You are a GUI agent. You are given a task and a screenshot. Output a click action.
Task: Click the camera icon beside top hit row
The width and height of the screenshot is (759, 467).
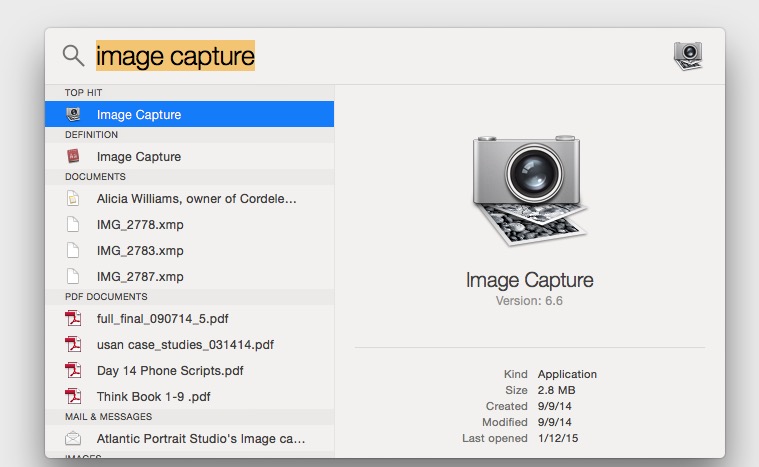tap(73, 114)
